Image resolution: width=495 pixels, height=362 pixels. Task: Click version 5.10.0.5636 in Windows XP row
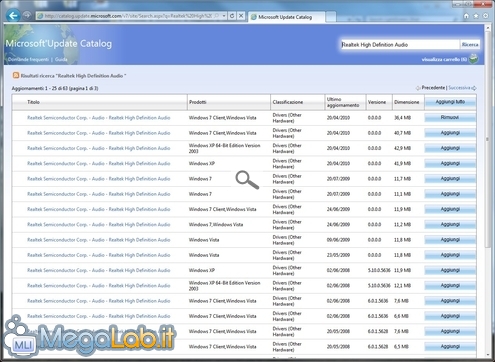(x=379, y=270)
